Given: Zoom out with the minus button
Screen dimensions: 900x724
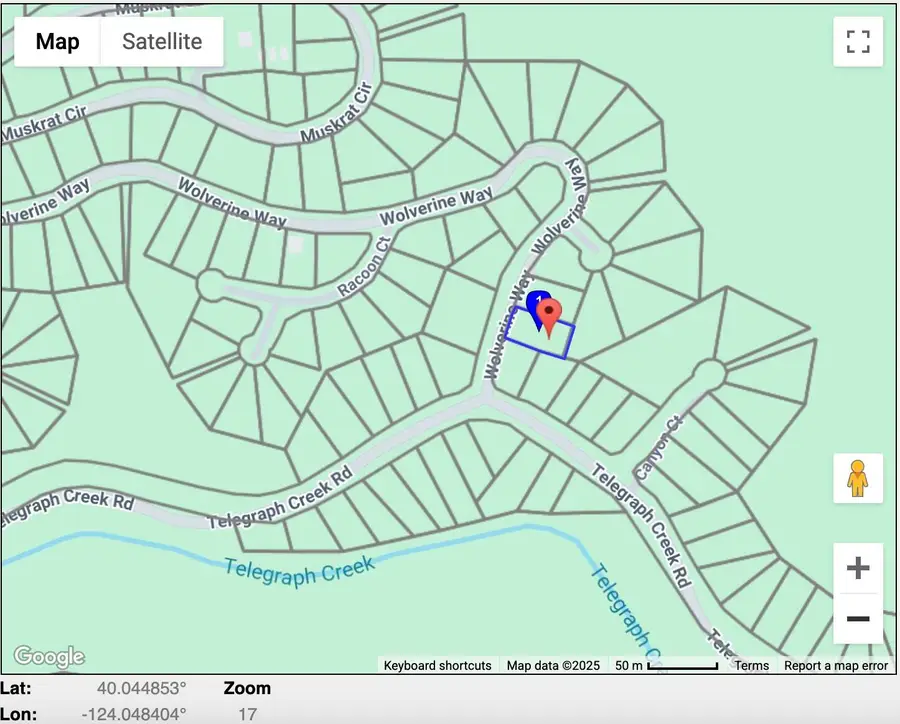Looking at the screenshot, I should [858, 618].
